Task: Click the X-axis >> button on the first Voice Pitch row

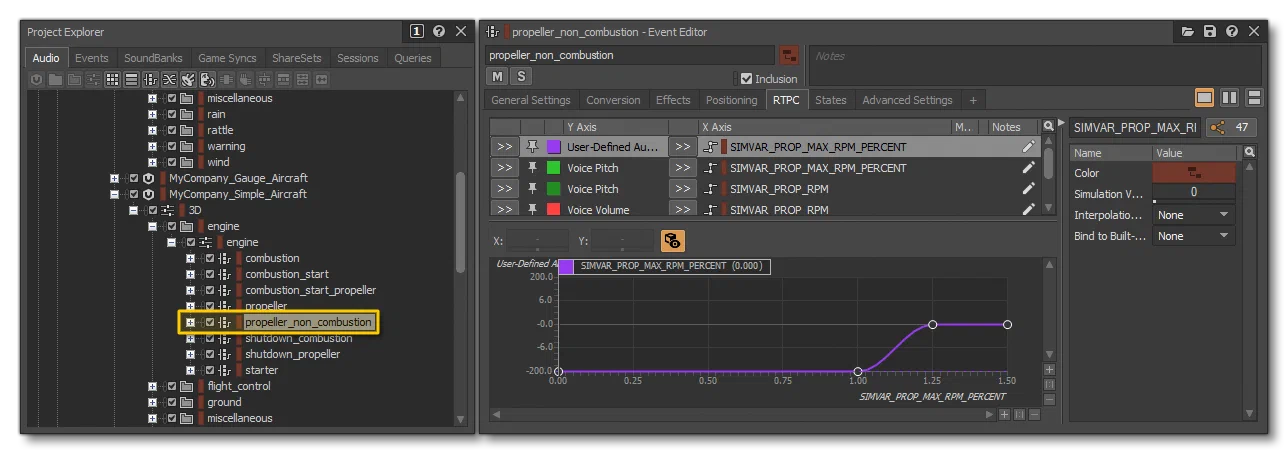Action: (683, 168)
